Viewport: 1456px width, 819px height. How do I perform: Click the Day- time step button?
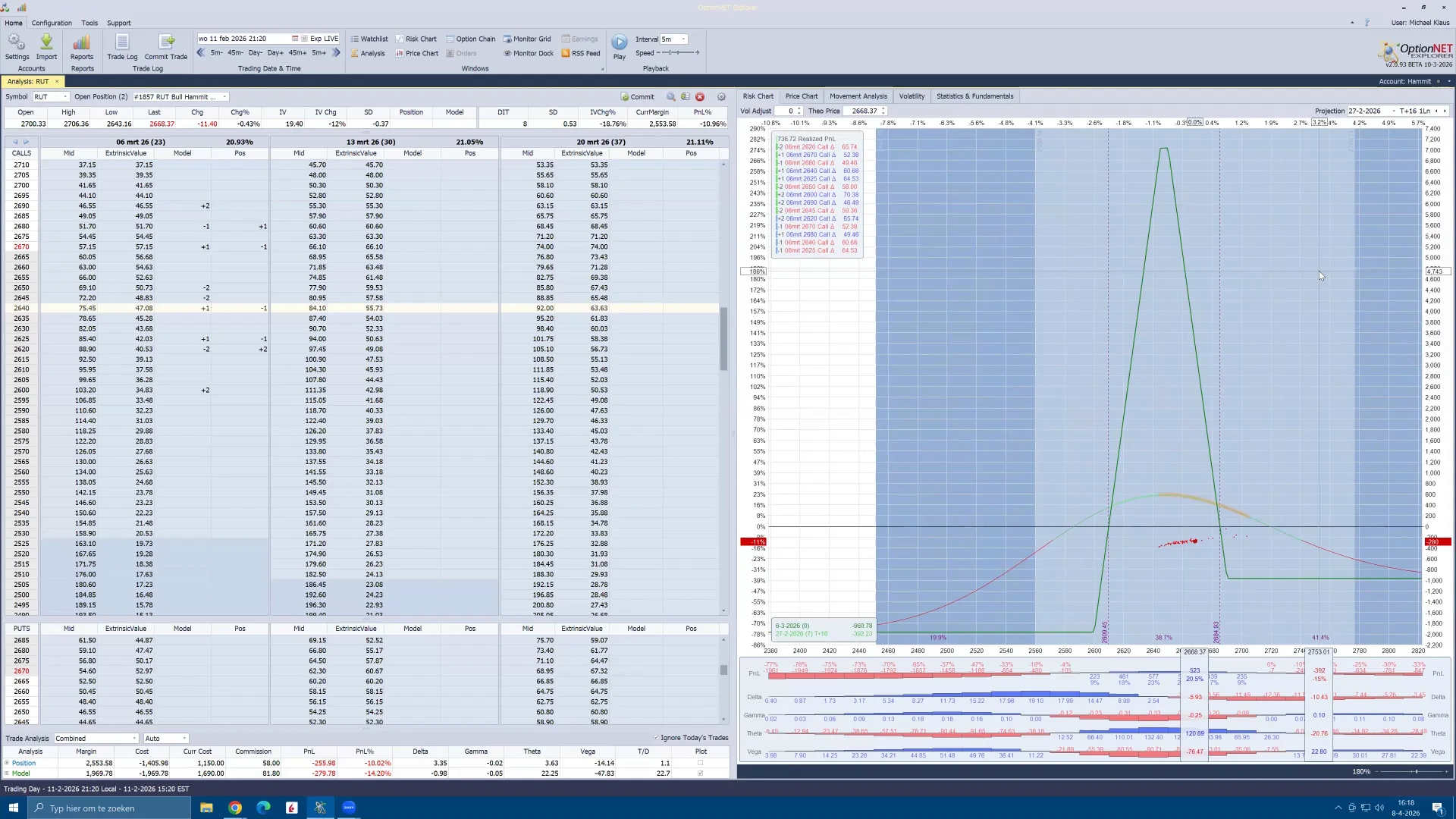coord(256,53)
